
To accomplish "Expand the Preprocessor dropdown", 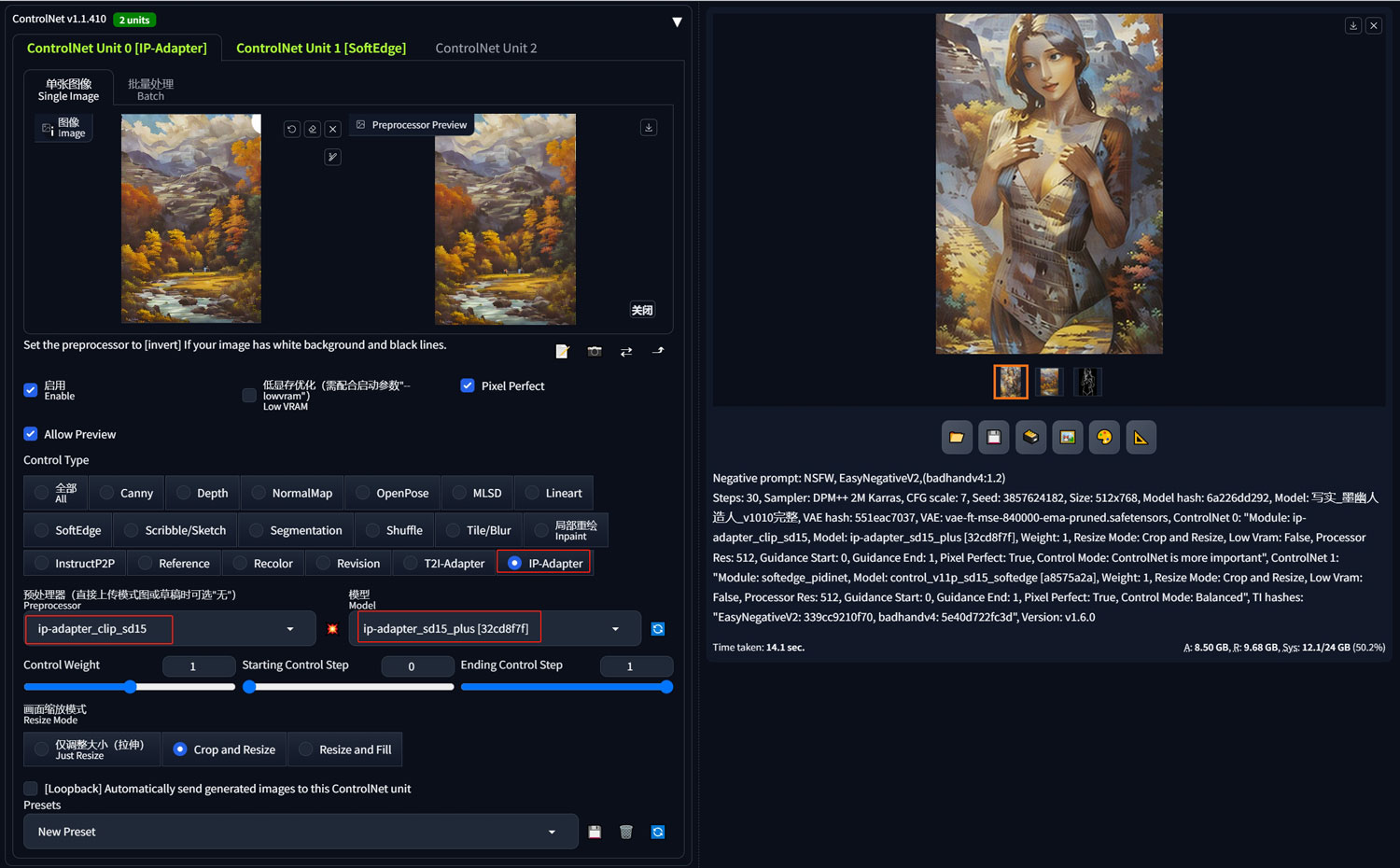I will tap(171, 629).
